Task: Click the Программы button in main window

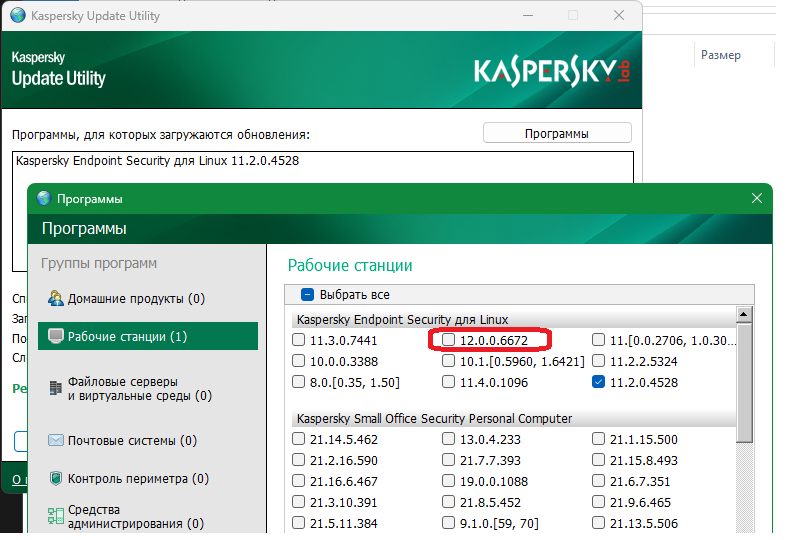Action: (x=557, y=133)
